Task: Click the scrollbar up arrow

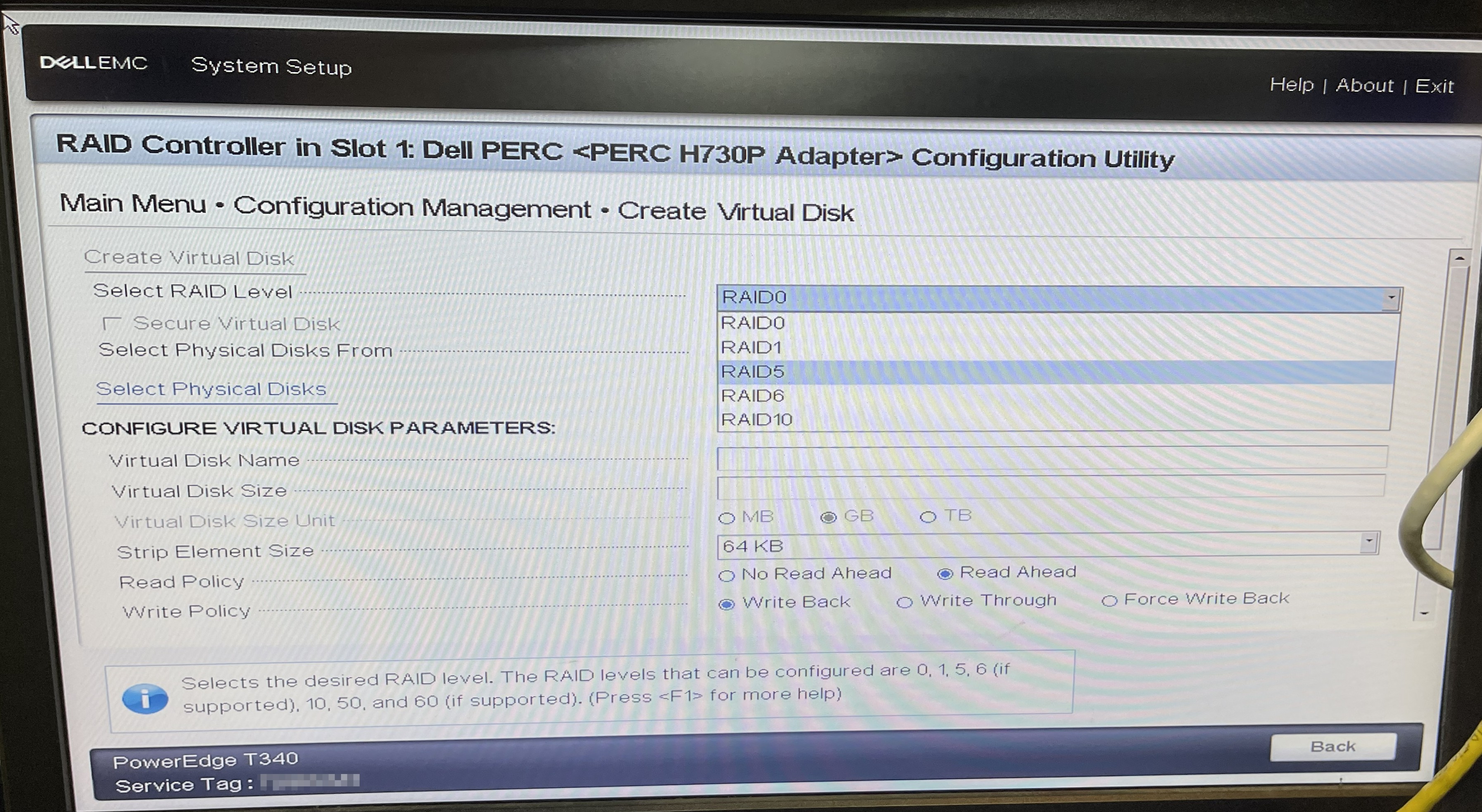Action: tap(1460, 258)
